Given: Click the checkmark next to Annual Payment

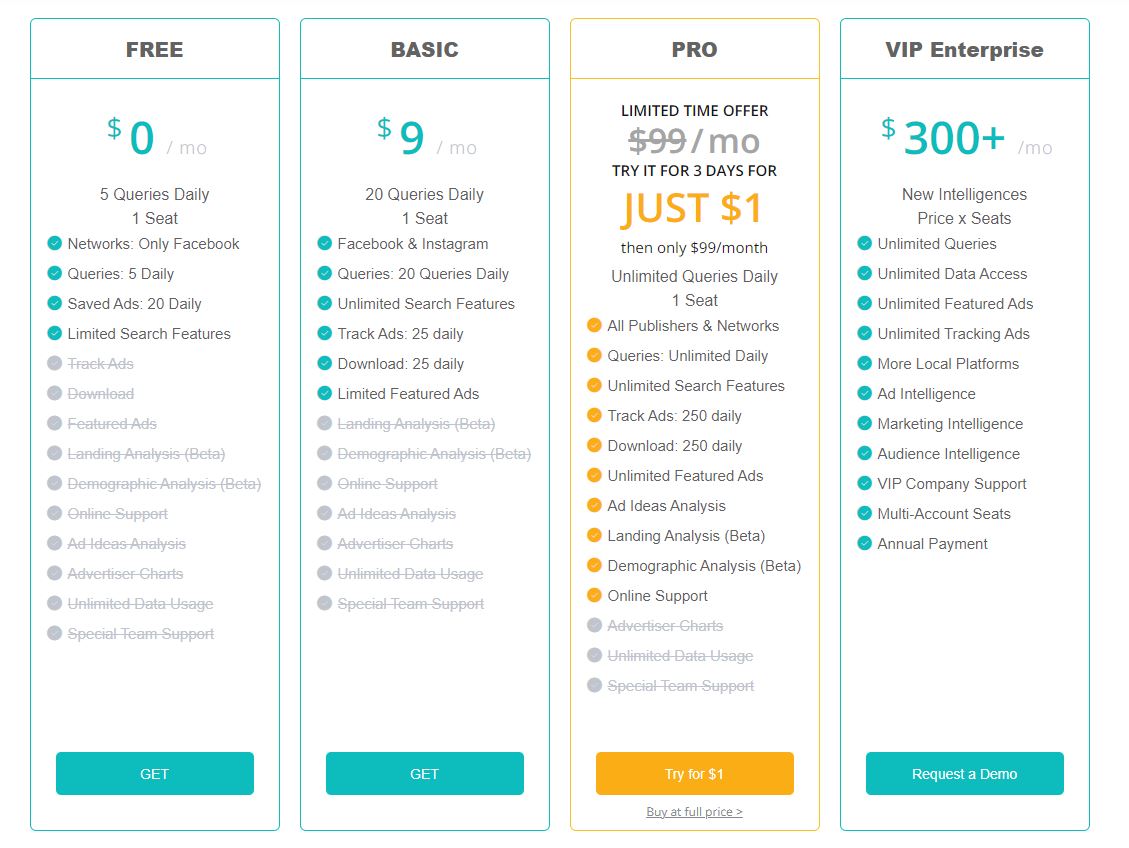Looking at the screenshot, I should point(864,543).
